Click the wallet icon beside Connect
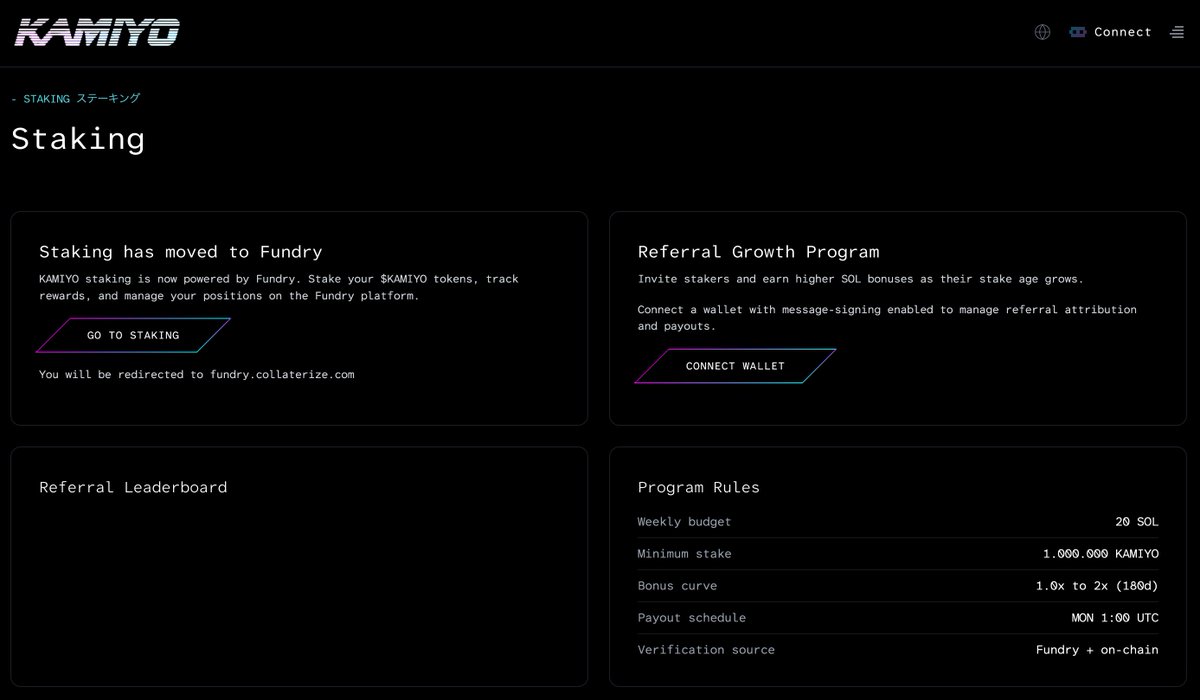 click(1077, 32)
